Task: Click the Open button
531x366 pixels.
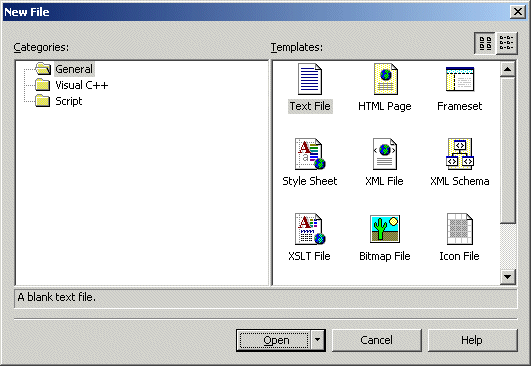Action: 274,340
